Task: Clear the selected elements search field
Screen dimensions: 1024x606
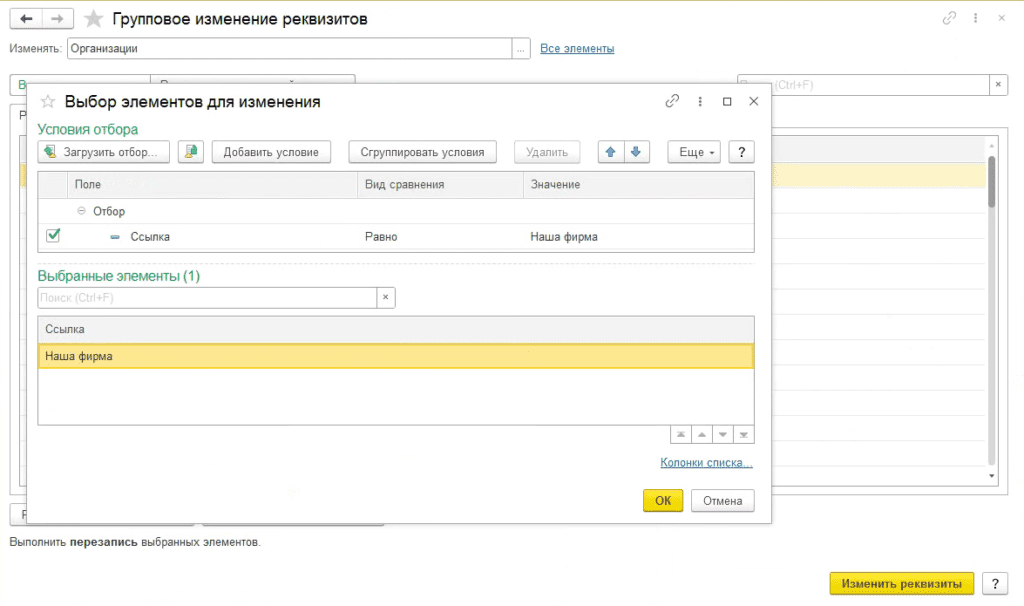Action: click(386, 298)
